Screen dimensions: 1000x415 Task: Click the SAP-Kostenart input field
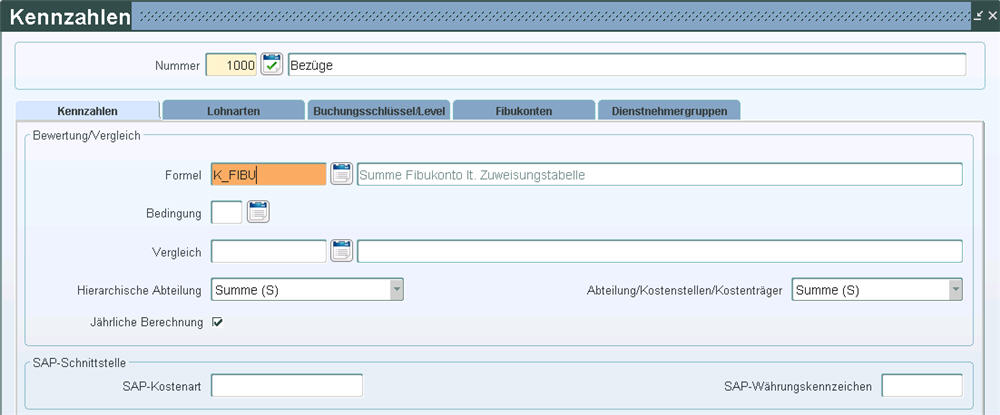coord(286,385)
